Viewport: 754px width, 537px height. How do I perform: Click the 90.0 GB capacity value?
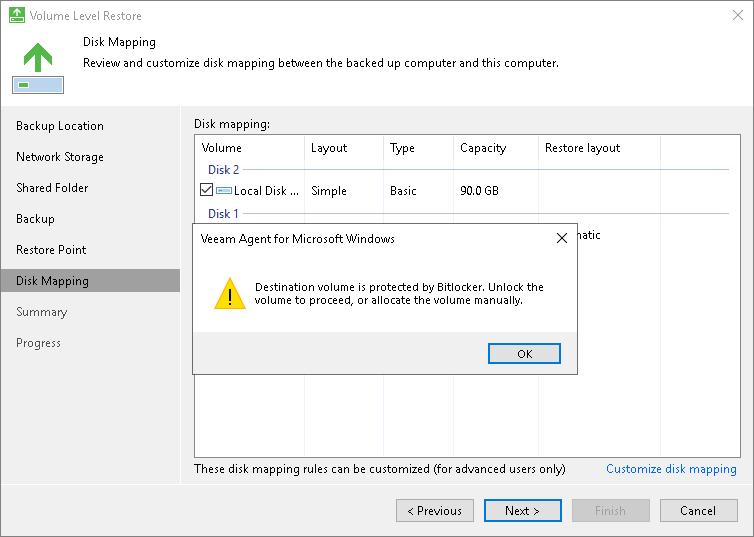(479, 191)
